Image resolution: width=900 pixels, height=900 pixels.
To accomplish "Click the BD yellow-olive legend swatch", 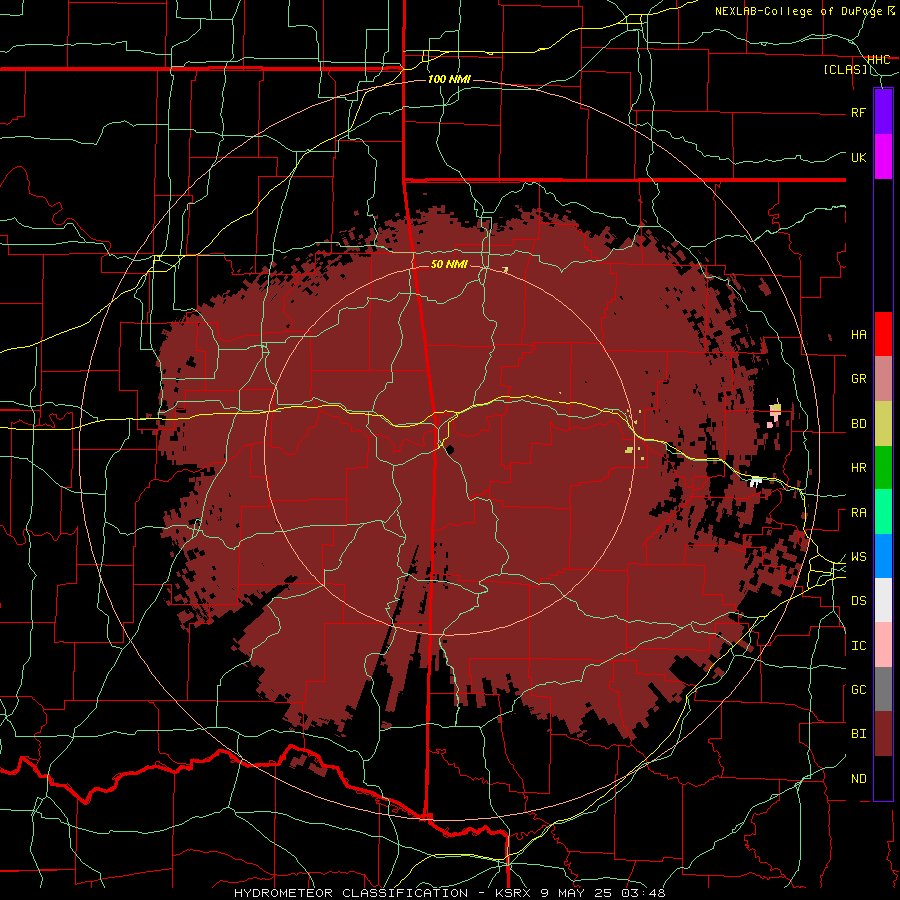I will tap(883, 424).
